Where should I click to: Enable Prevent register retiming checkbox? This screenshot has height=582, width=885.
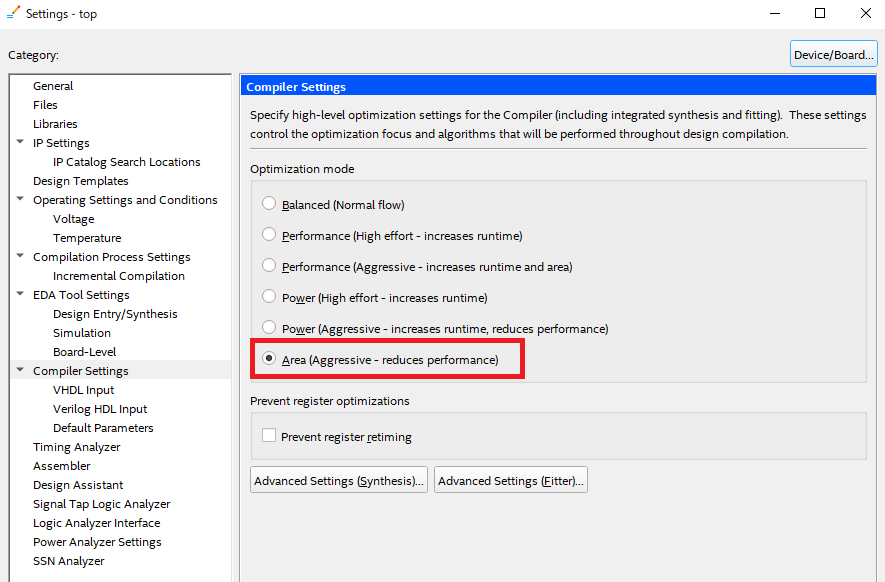coord(268,436)
